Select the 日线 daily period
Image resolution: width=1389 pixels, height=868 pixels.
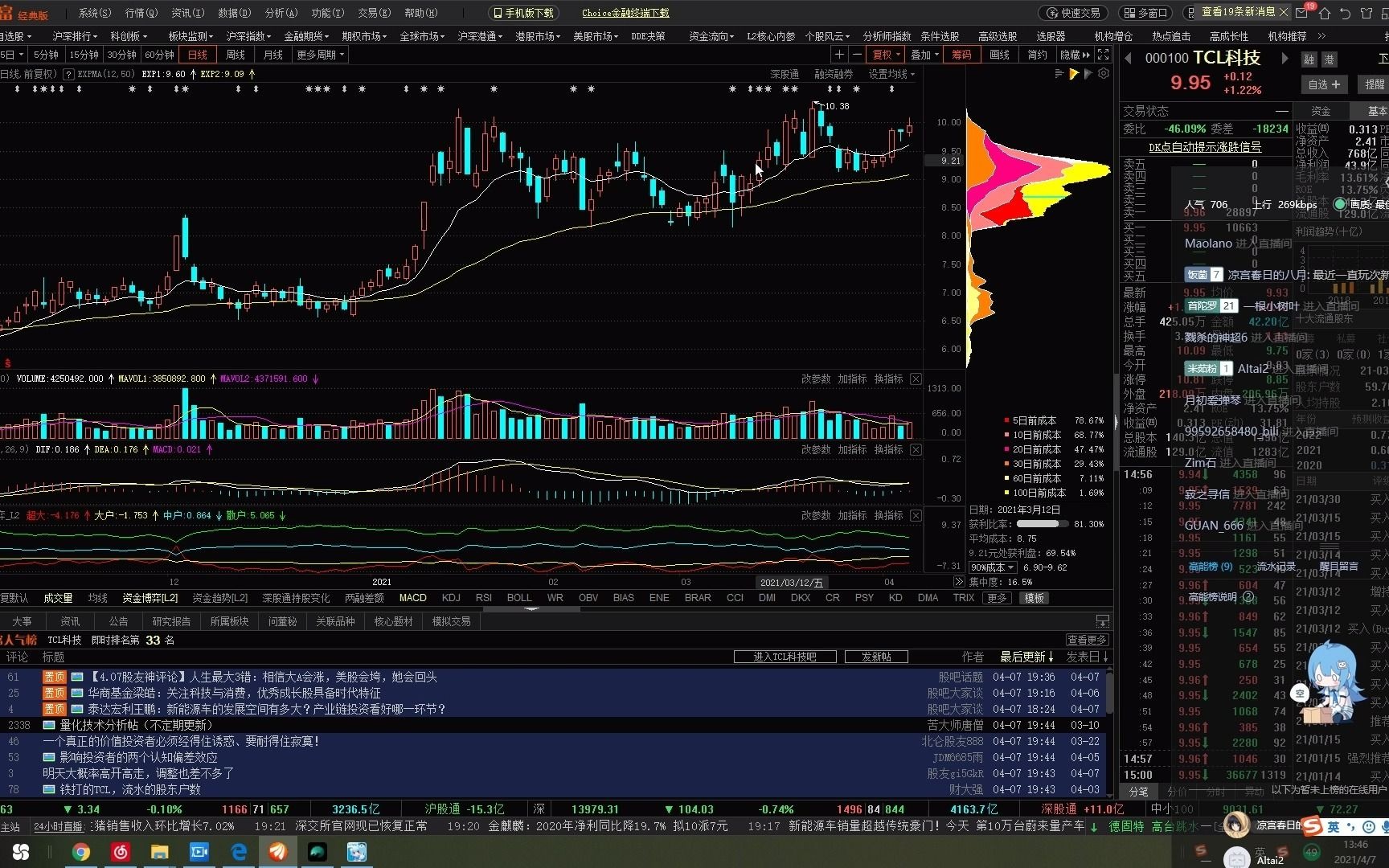click(x=198, y=55)
